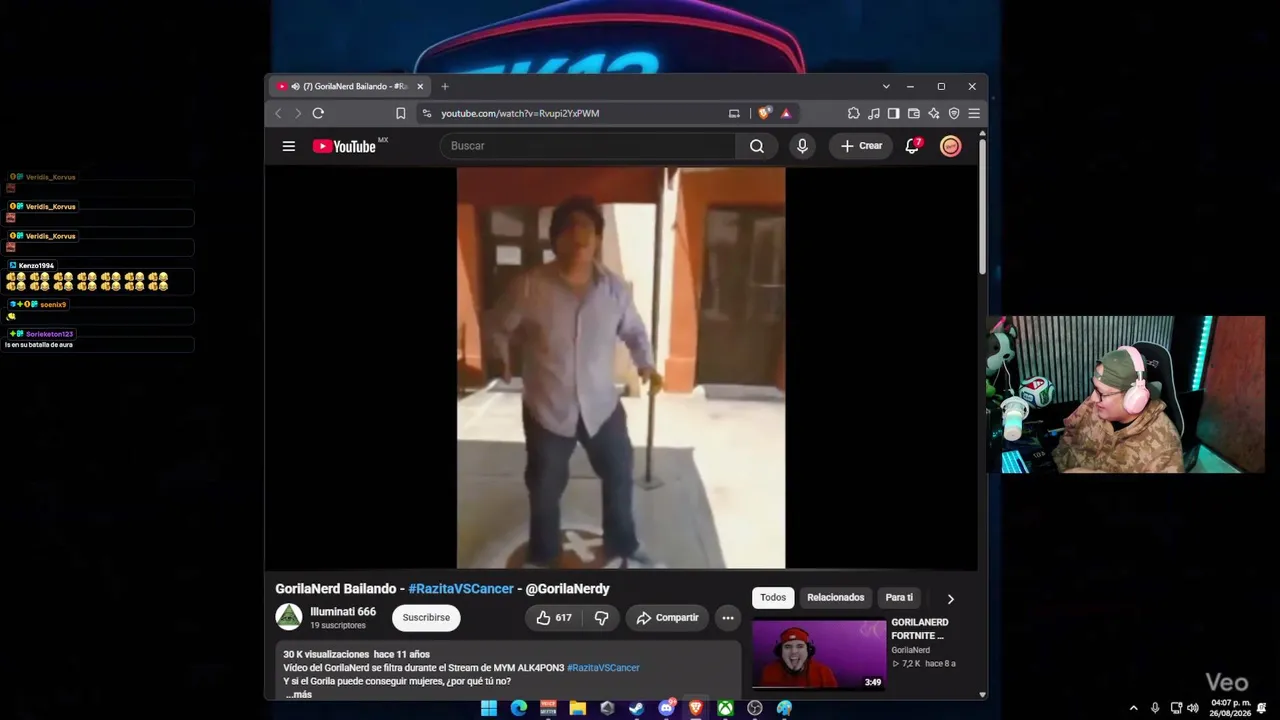The width and height of the screenshot is (1280, 720).
Task: Click the "19 suscriptores" text
Action: (x=338, y=626)
